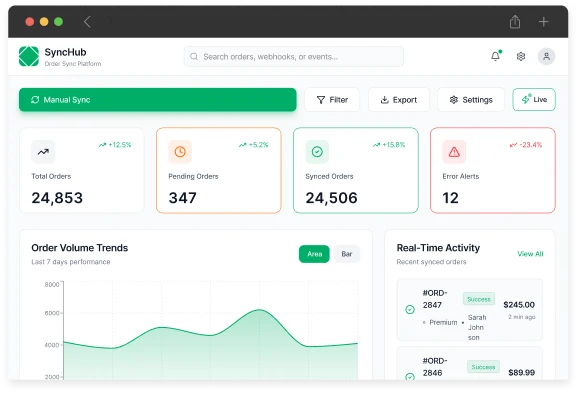
Task: Open a new tab with plus icon
Action: pos(543,22)
